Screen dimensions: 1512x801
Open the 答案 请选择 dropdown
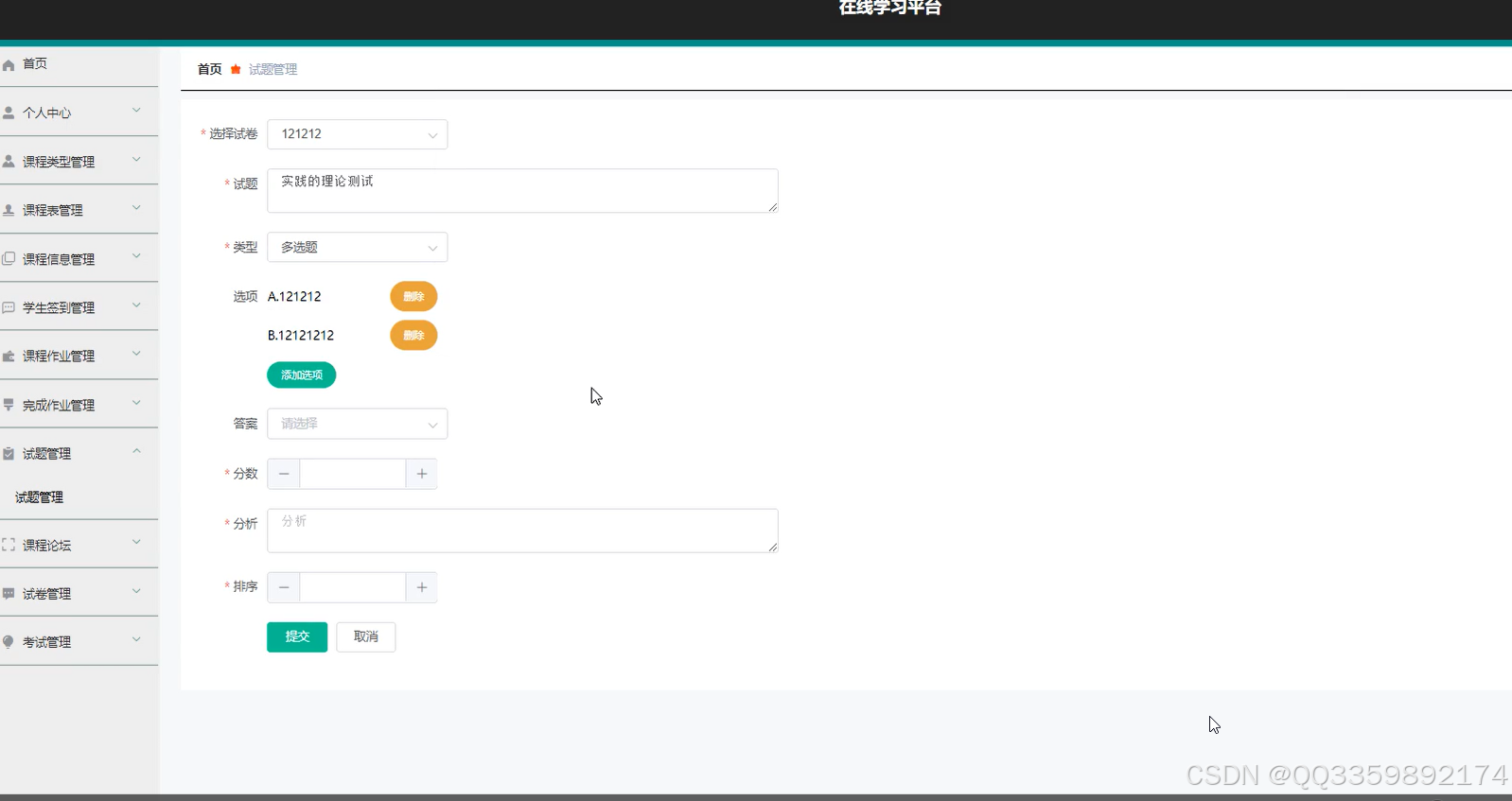[358, 424]
